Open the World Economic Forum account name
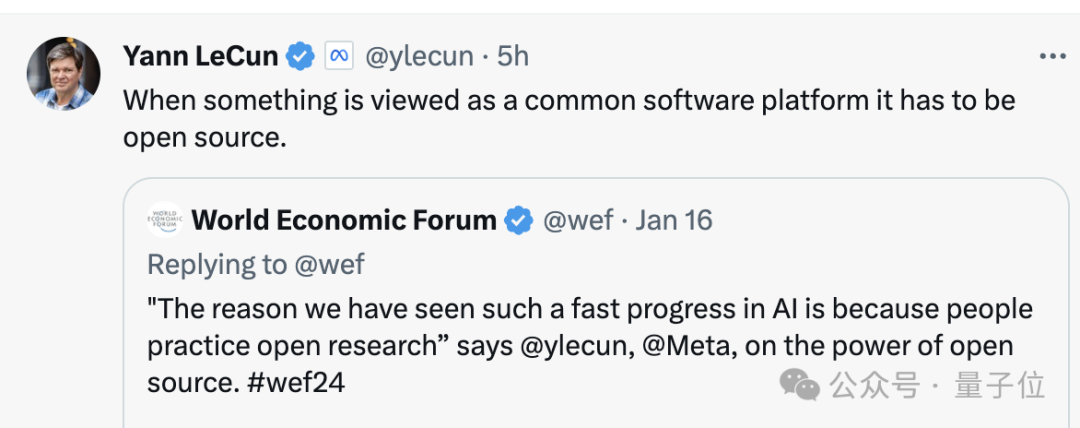 tap(343, 220)
